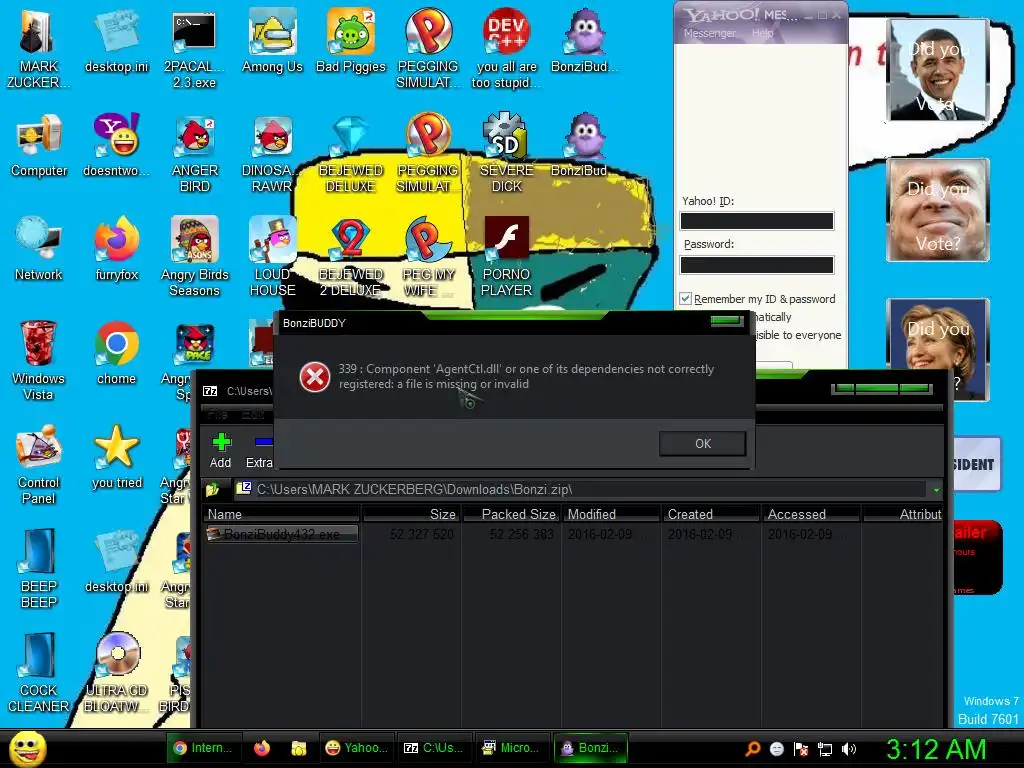This screenshot has width=1024, height=768.
Task: Sort by the Modified column header
Action: click(x=611, y=515)
